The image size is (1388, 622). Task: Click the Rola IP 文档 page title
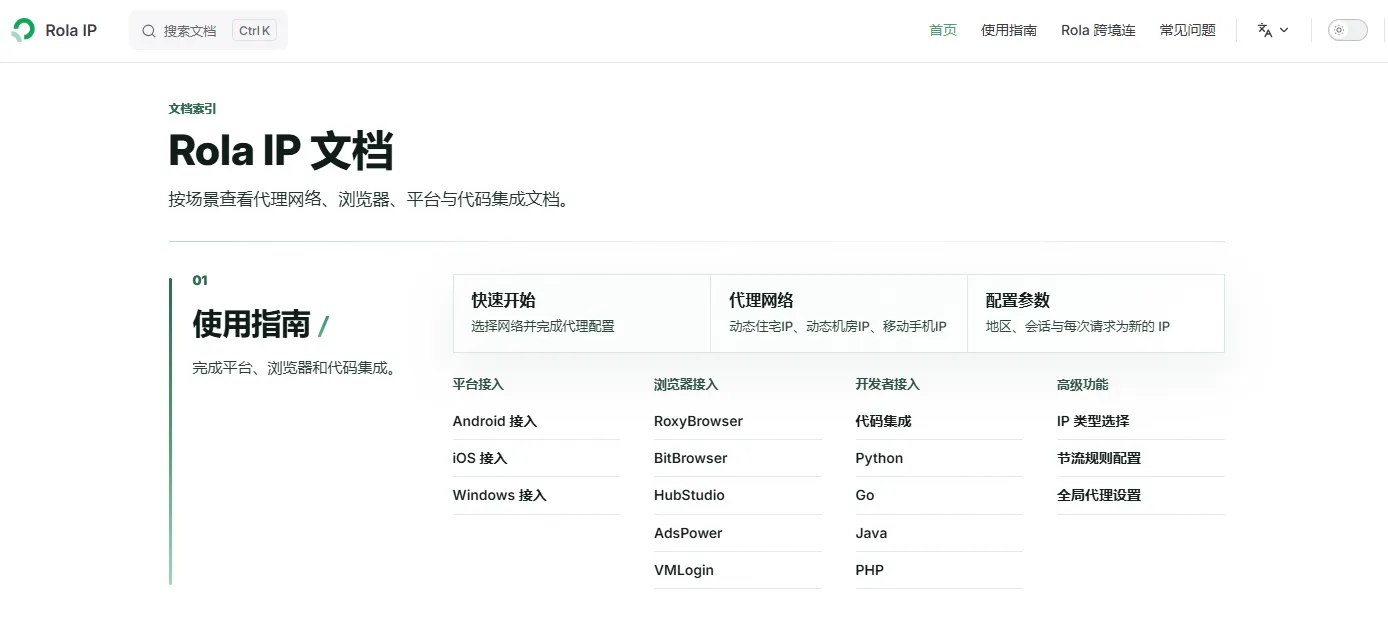click(281, 151)
